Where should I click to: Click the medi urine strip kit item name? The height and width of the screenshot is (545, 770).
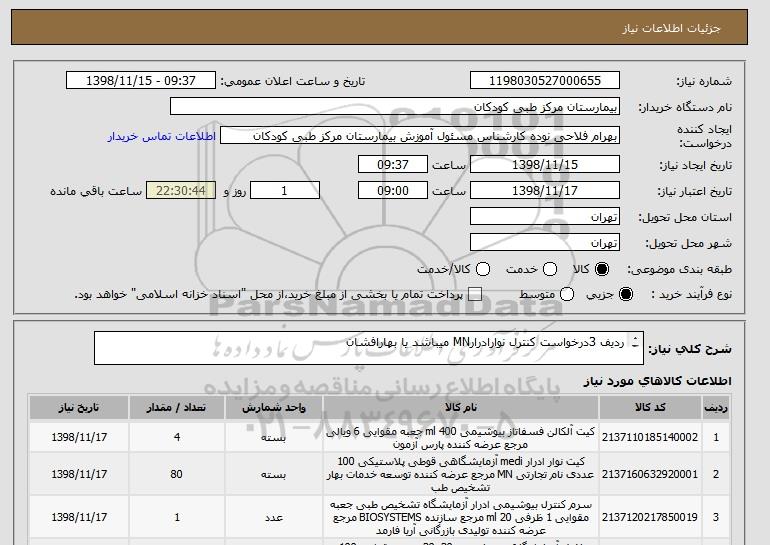click(x=461, y=474)
